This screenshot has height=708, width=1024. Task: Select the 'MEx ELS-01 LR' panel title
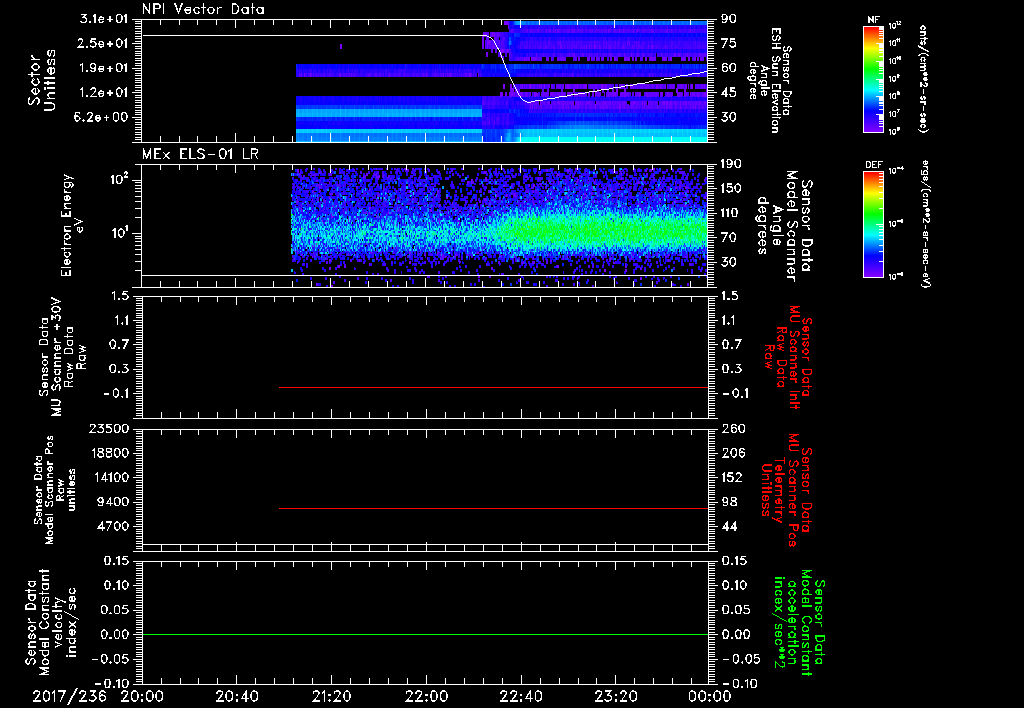(200, 154)
